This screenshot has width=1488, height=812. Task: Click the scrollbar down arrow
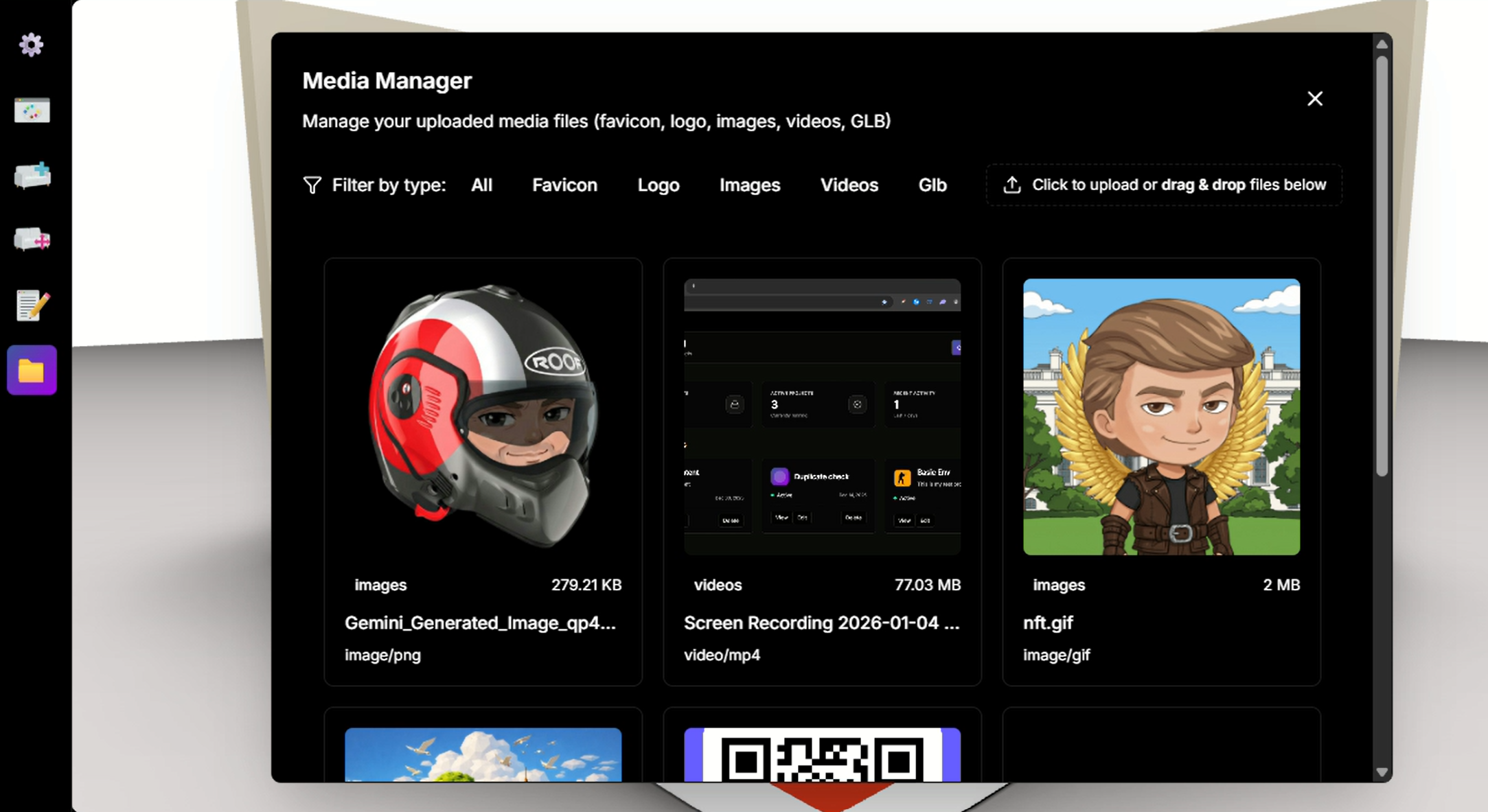tap(1382, 773)
